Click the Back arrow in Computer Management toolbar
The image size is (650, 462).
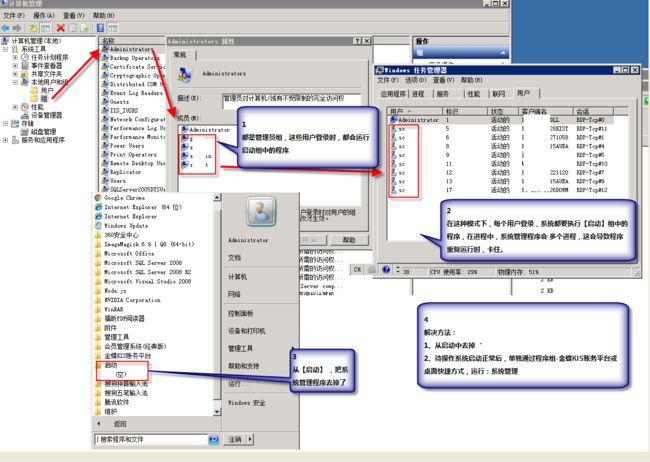point(5,28)
